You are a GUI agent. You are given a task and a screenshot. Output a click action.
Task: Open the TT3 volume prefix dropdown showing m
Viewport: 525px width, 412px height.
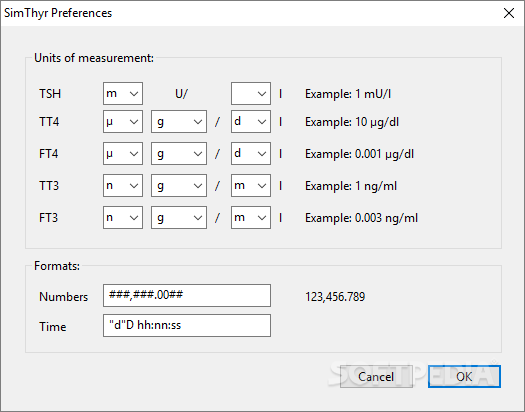251,185
